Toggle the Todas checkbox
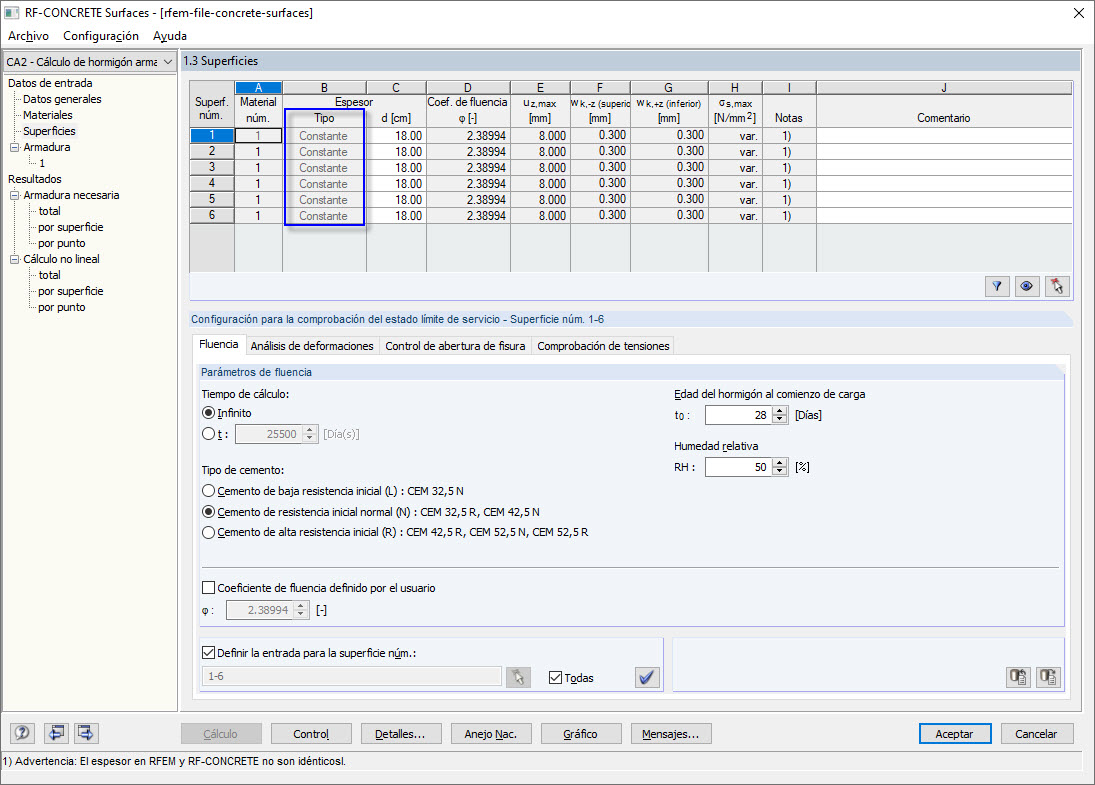Screen dimensions: 1095x785 [x=555, y=677]
